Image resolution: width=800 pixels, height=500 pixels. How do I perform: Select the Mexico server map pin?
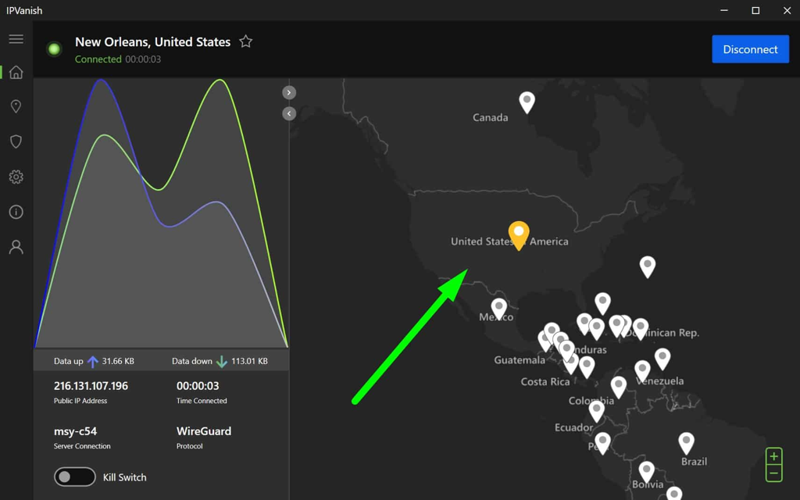coord(499,307)
